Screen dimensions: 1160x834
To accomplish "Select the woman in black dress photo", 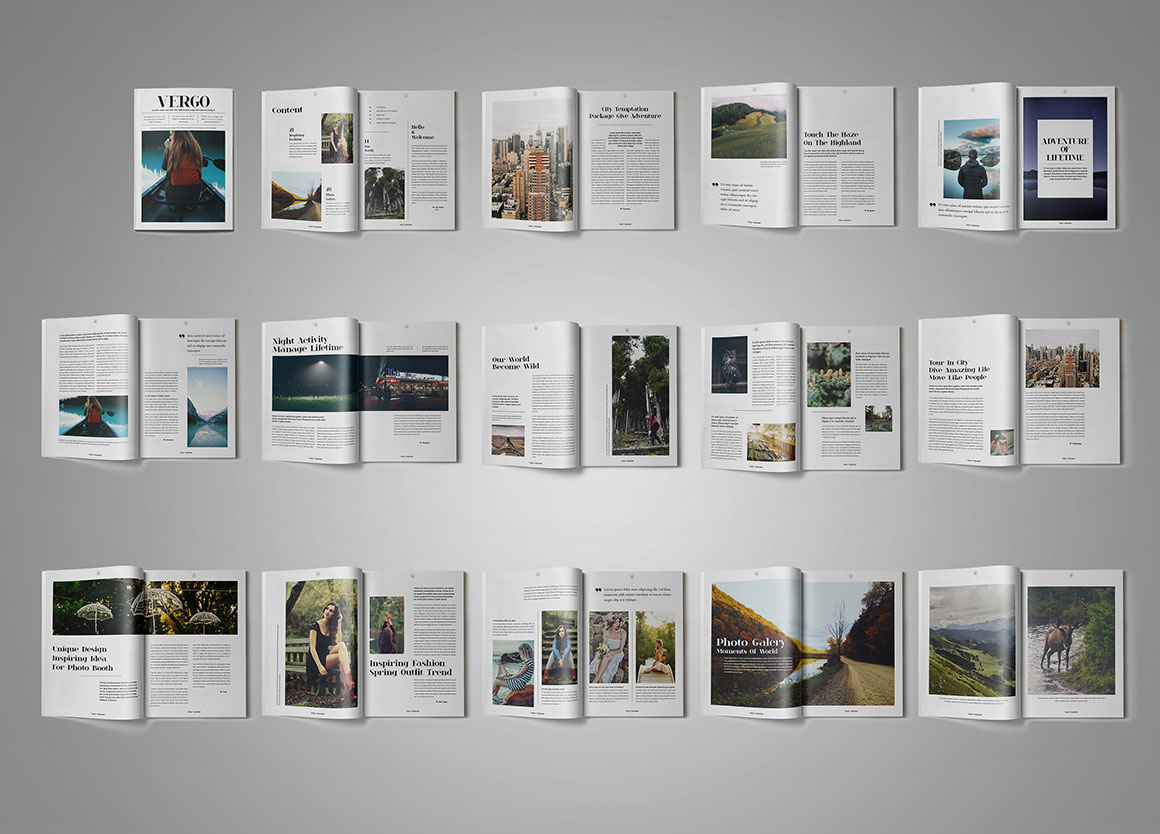I will (320, 643).
